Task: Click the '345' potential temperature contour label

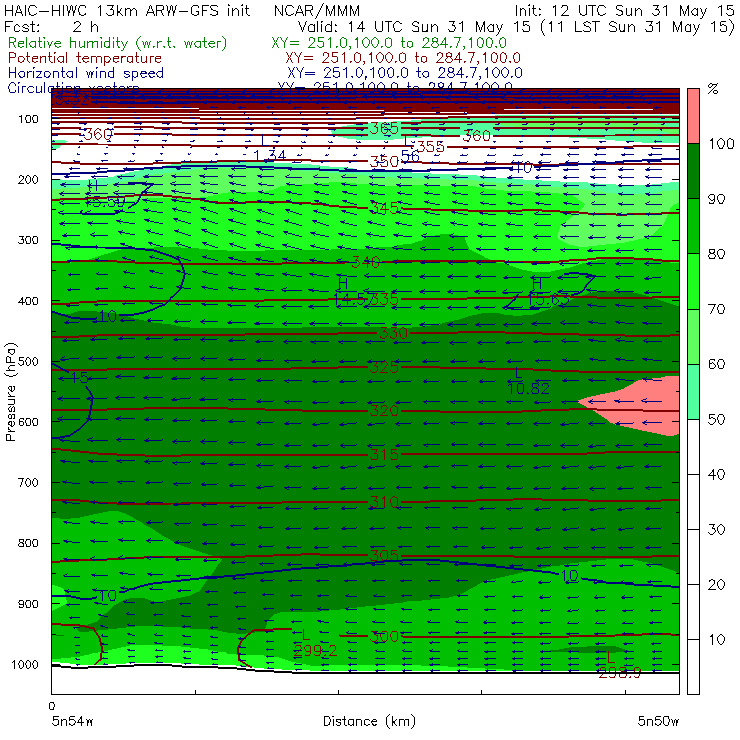Action: click(x=384, y=208)
